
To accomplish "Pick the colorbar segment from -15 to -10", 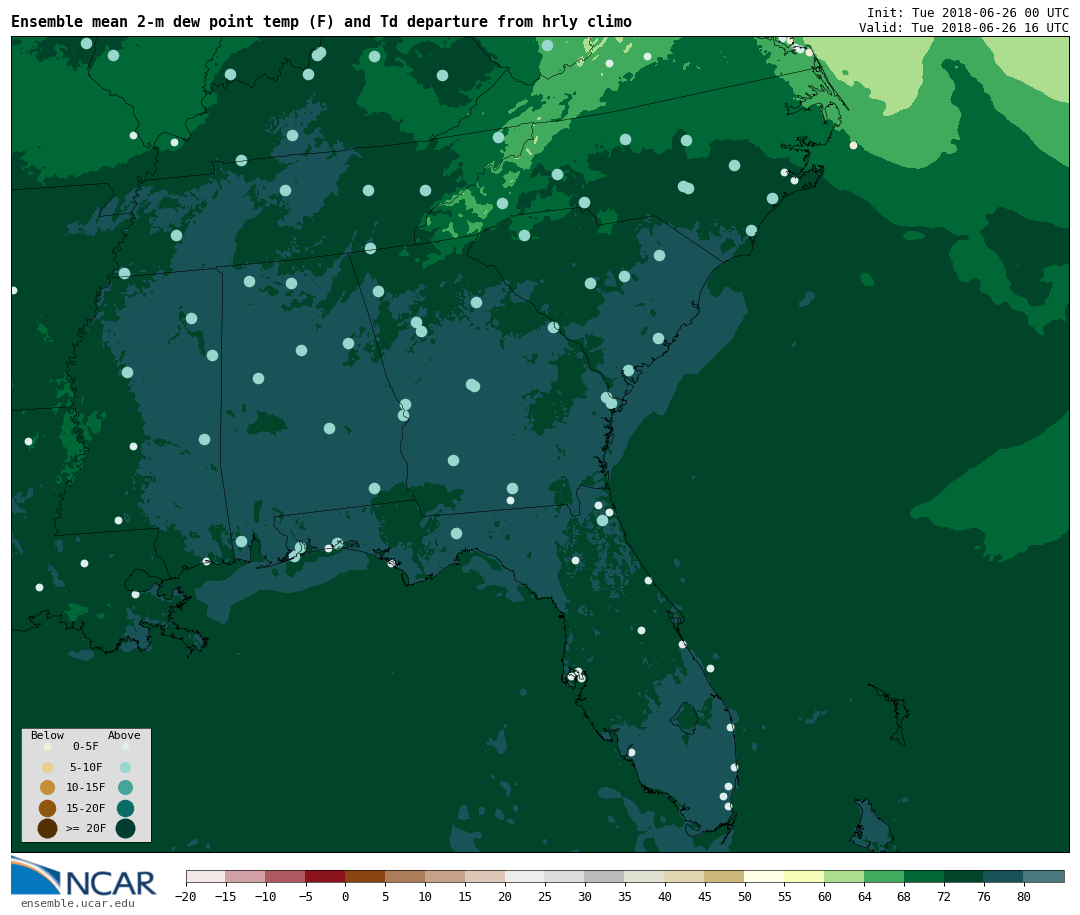I will (246, 876).
